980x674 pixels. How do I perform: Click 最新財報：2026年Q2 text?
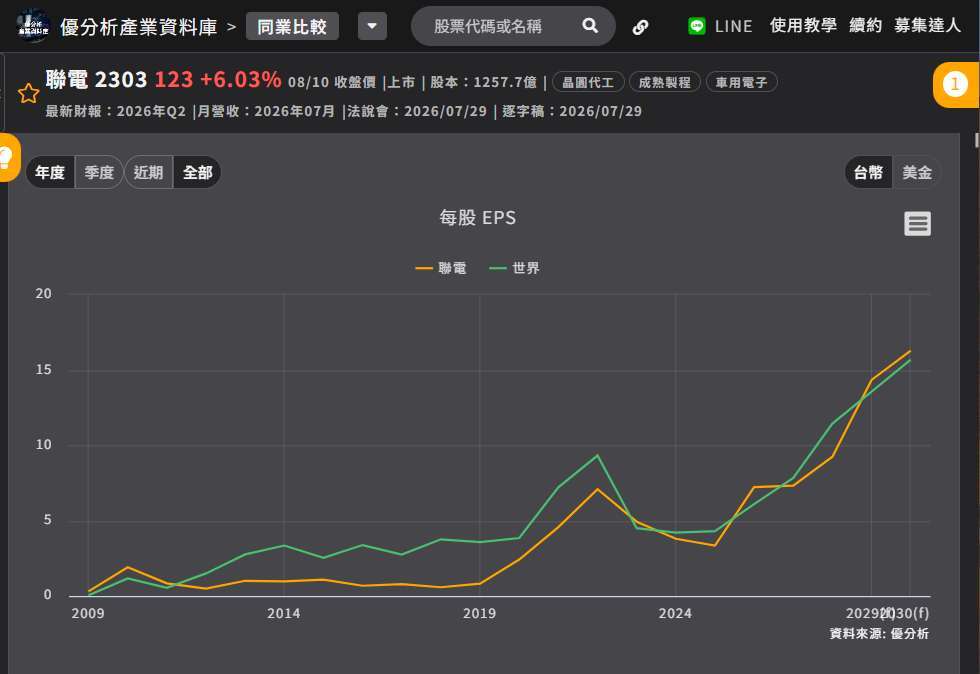pos(116,111)
